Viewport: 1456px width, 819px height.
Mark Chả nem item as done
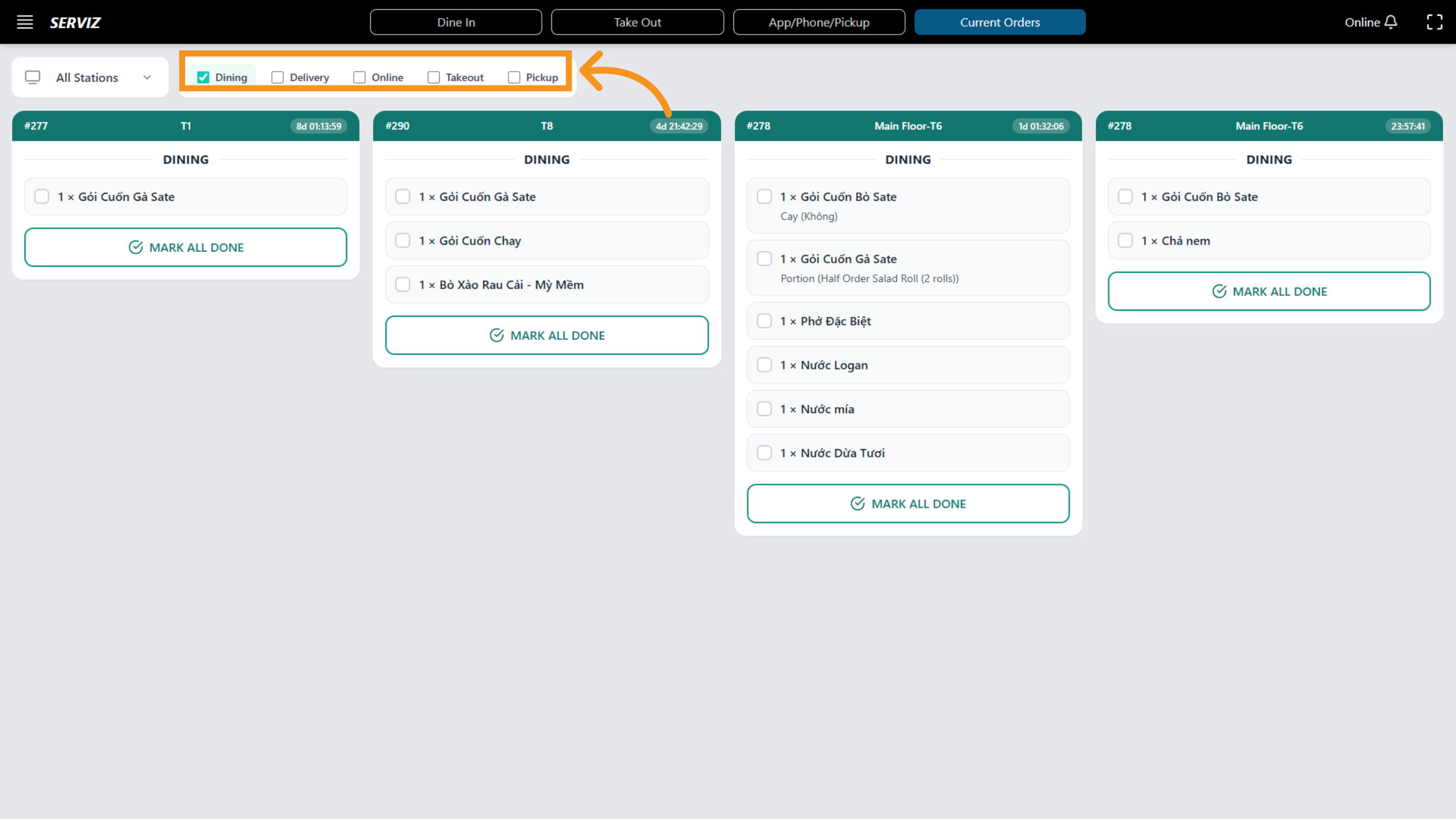[1125, 241]
